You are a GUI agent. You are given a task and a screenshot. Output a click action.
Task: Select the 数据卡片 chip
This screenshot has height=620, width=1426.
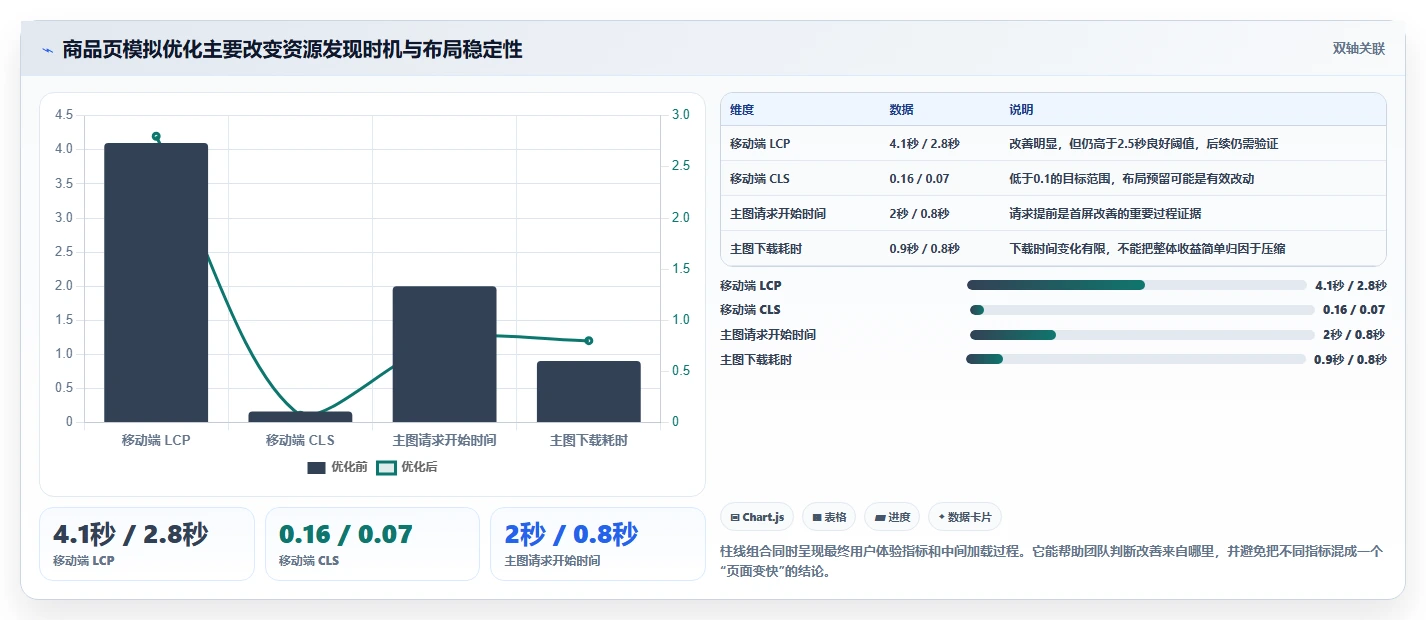[x=965, y=517]
